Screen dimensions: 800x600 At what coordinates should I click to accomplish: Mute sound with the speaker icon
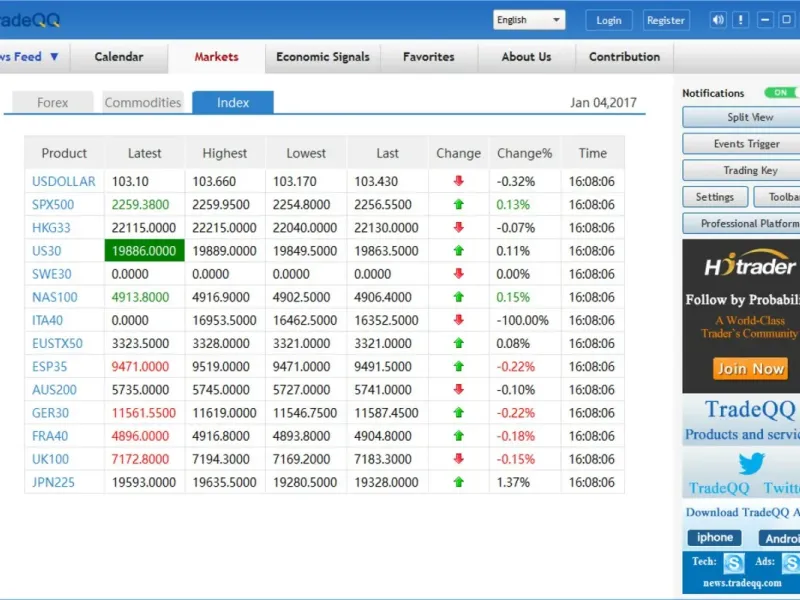[x=718, y=20]
